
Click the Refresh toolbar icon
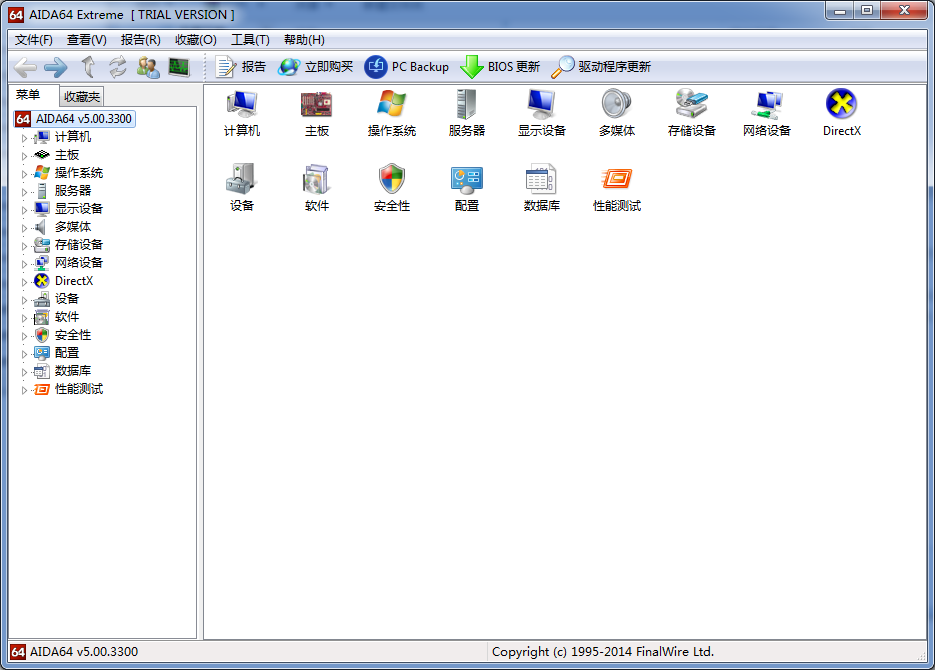[117, 67]
